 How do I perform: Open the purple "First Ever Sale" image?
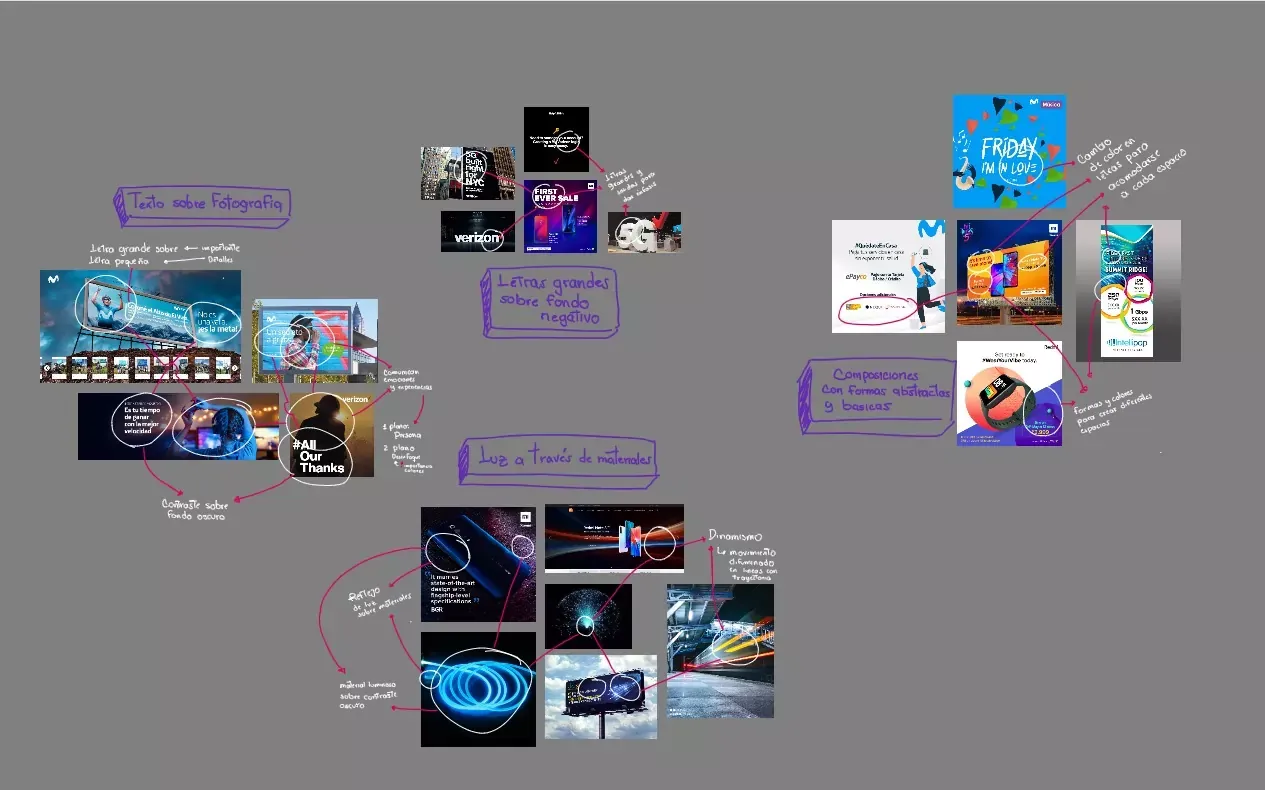[560, 216]
